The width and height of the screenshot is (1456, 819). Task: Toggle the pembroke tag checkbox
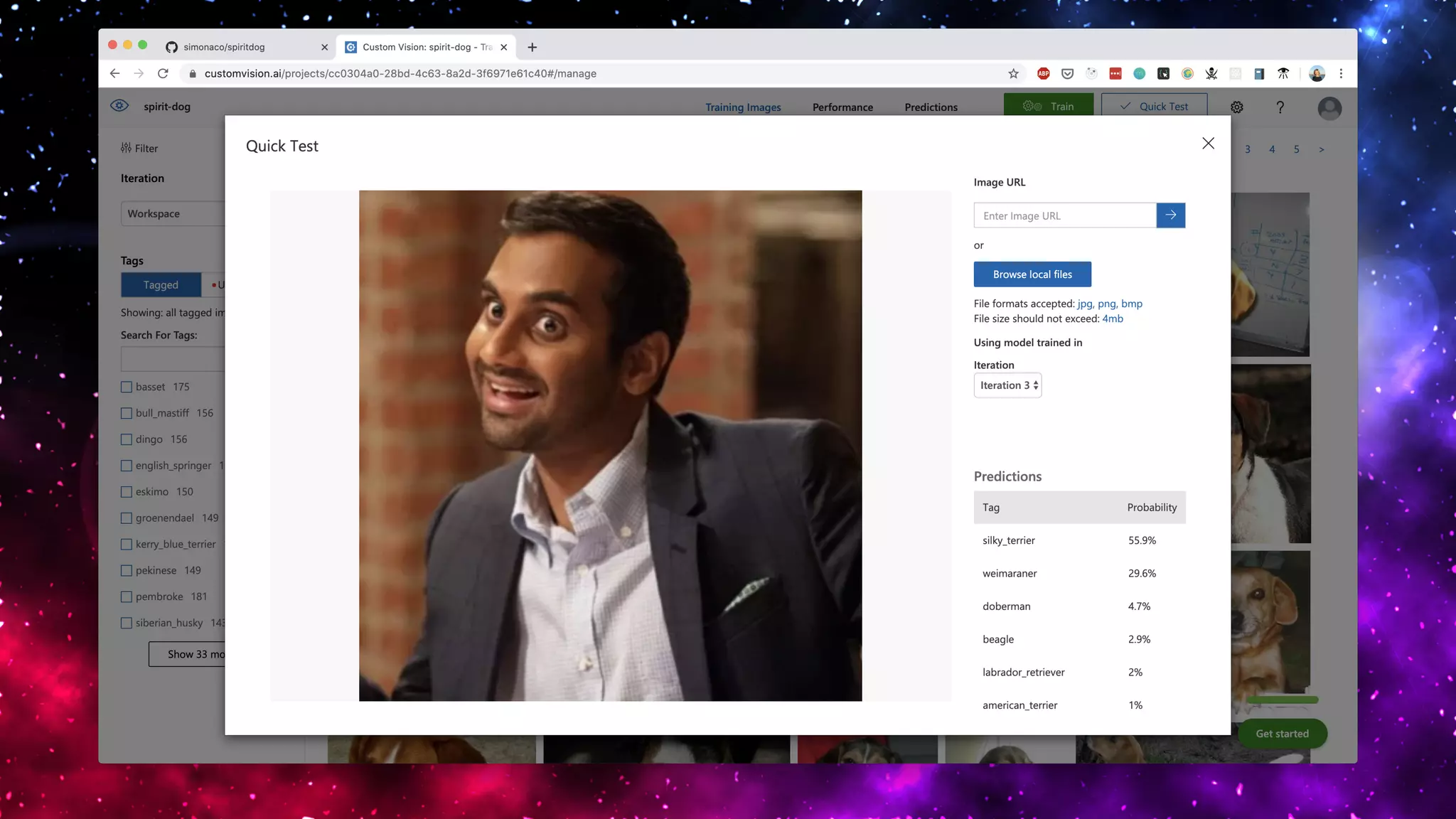127,597
